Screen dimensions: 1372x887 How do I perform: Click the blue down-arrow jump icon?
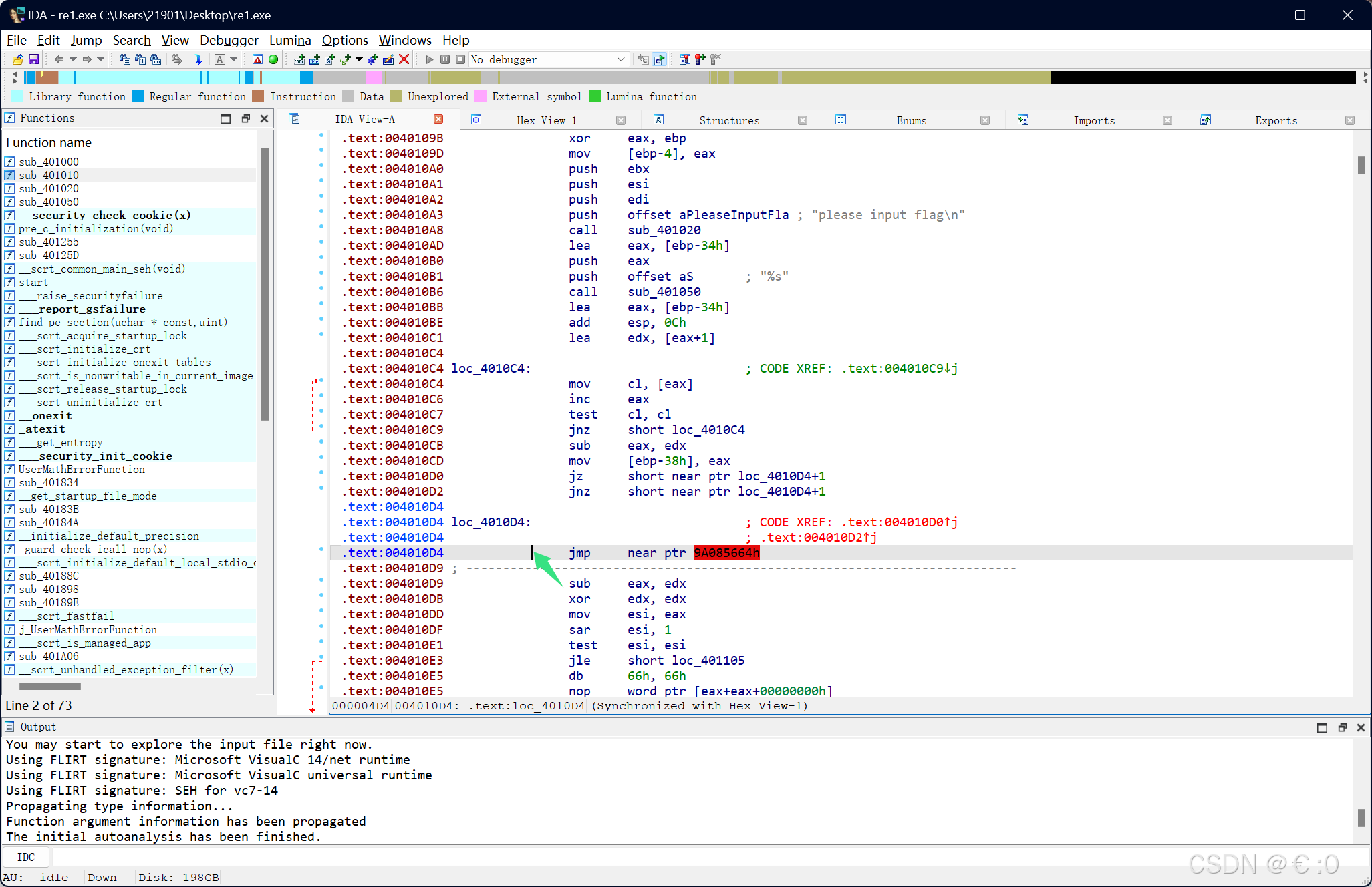(x=198, y=59)
